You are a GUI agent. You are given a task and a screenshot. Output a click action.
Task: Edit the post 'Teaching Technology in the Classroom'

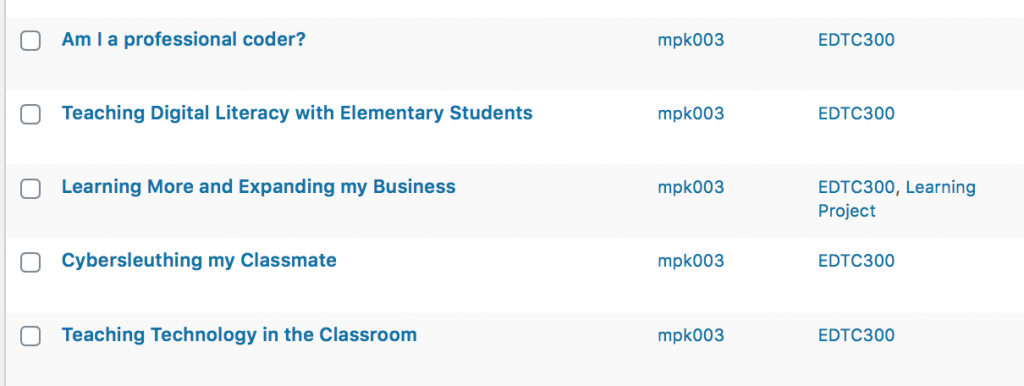coord(239,335)
